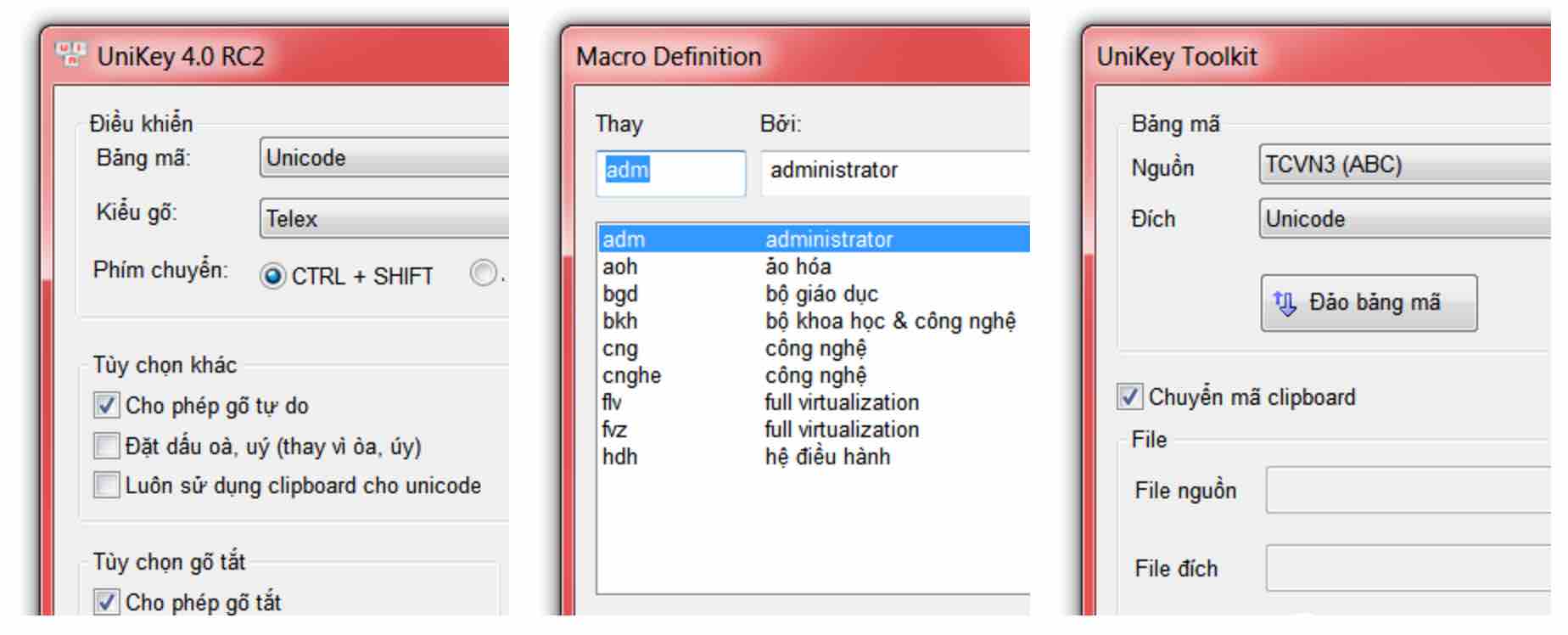Screen dimensions: 1568x635
Task: Click the File đích input field
Action: click(1408, 568)
